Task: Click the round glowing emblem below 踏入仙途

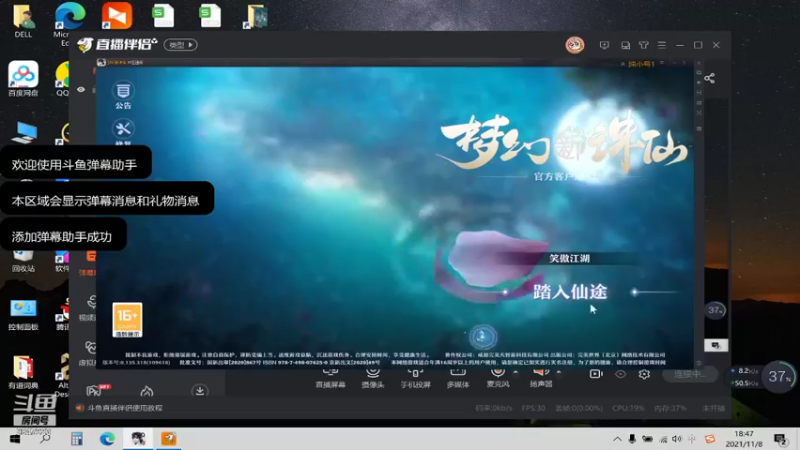Action: point(483,337)
